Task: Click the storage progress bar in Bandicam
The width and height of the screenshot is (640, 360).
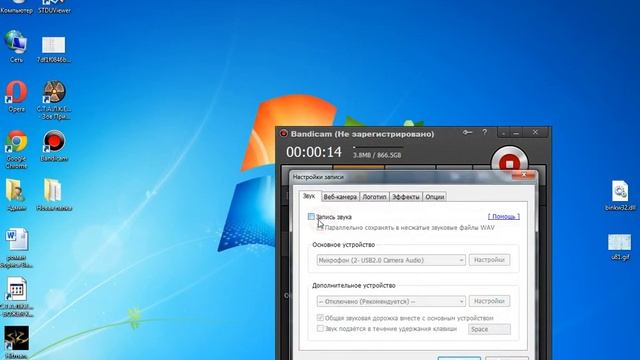Action: pos(378,147)
